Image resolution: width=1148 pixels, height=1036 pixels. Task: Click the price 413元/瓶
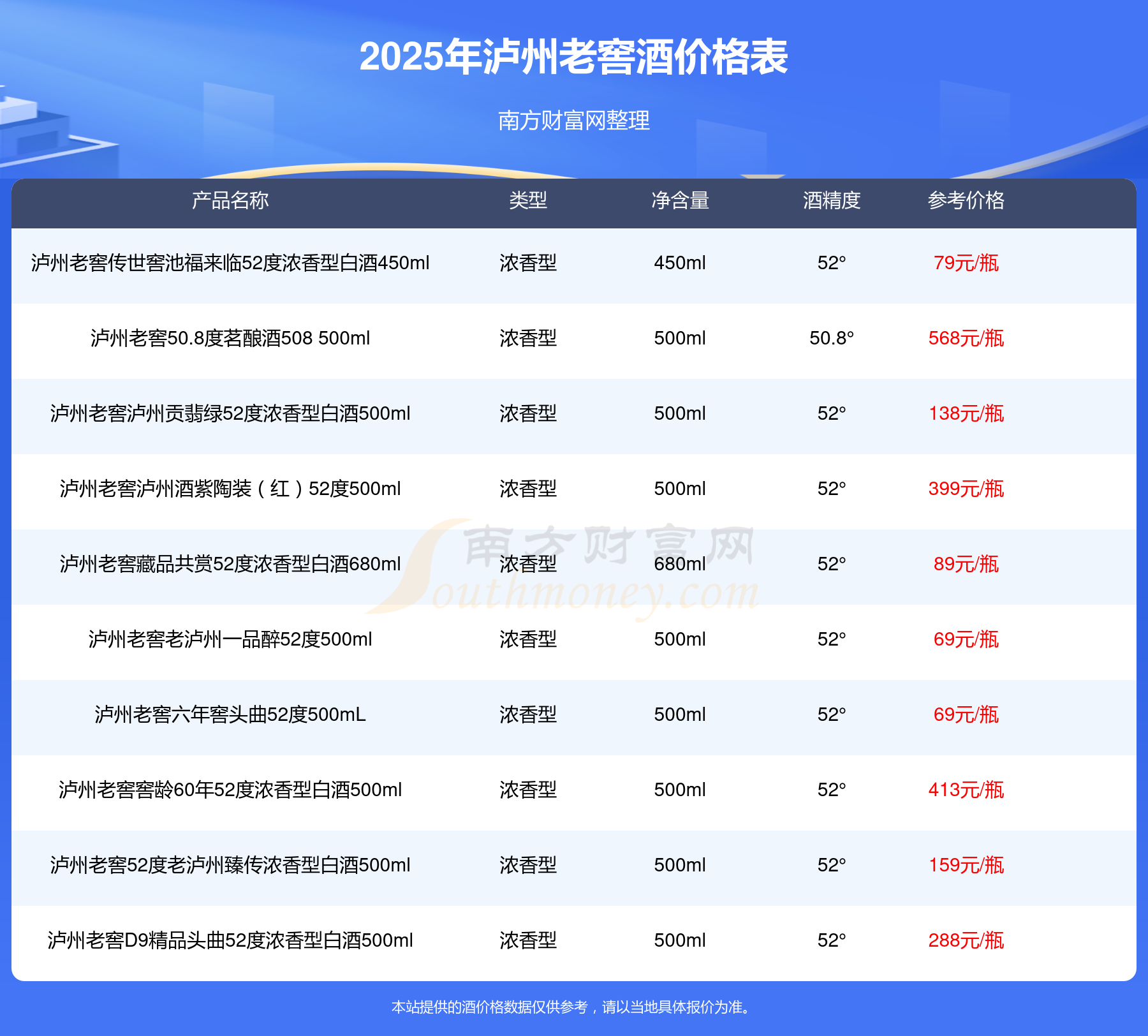[966, 790]
